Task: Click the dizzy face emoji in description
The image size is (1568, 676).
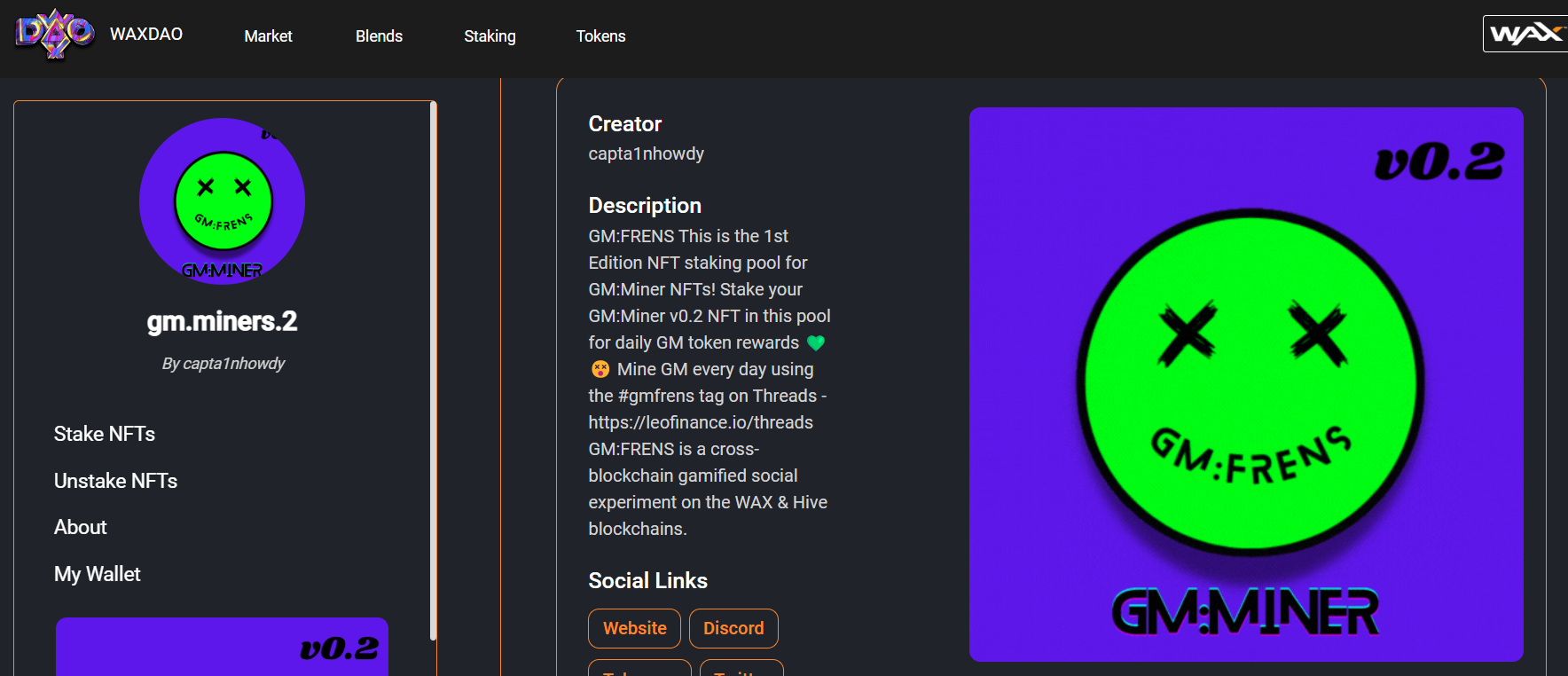Action: point(600,369)
